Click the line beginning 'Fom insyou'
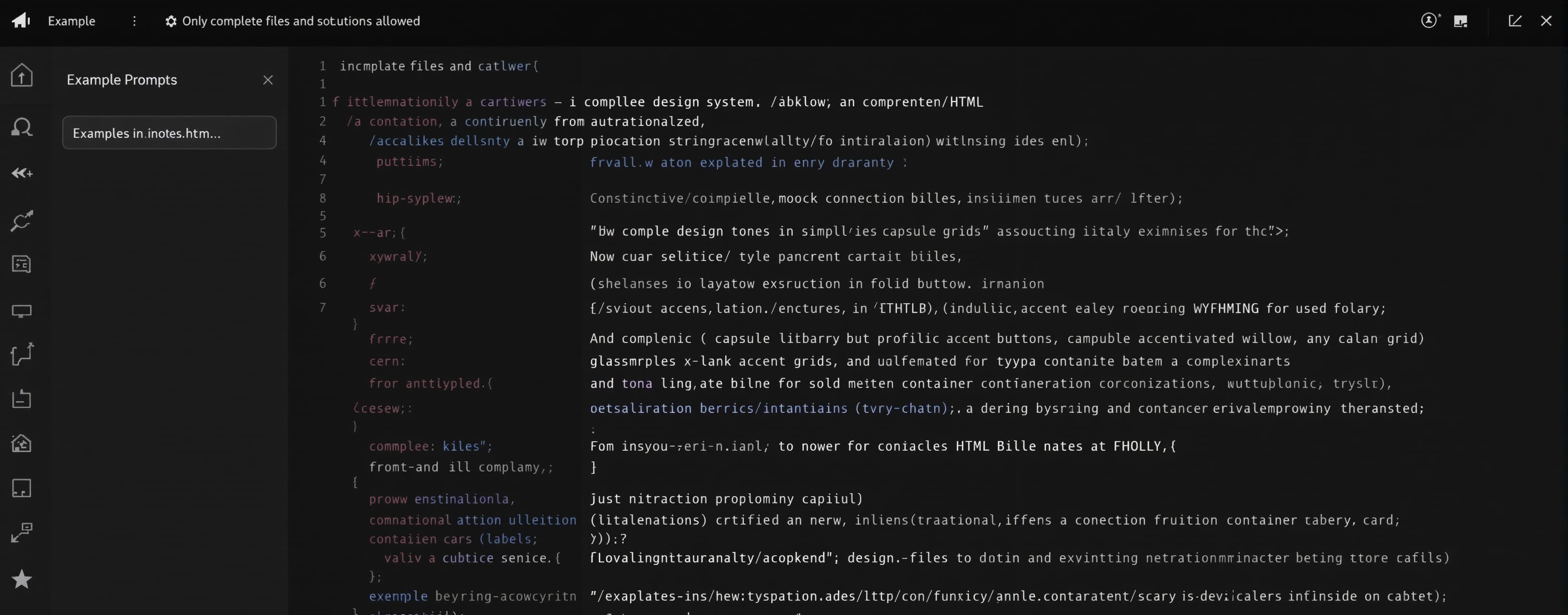Viewport: 1568px width, 615px height. pyautogui.click(x=883, y=446)
